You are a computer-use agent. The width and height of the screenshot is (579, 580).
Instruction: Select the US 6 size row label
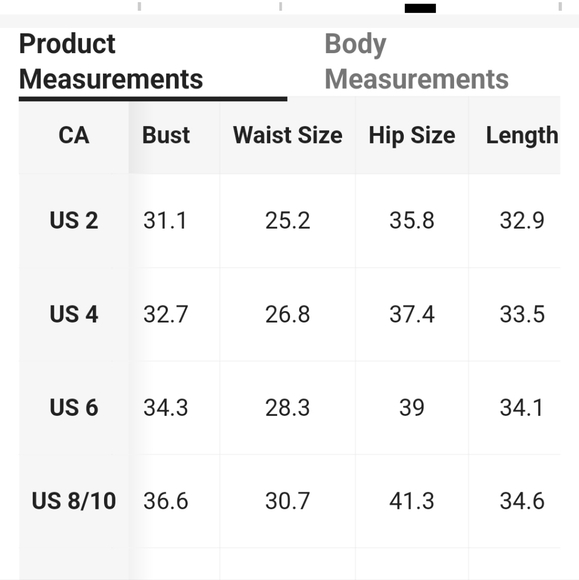coord(74,408)
